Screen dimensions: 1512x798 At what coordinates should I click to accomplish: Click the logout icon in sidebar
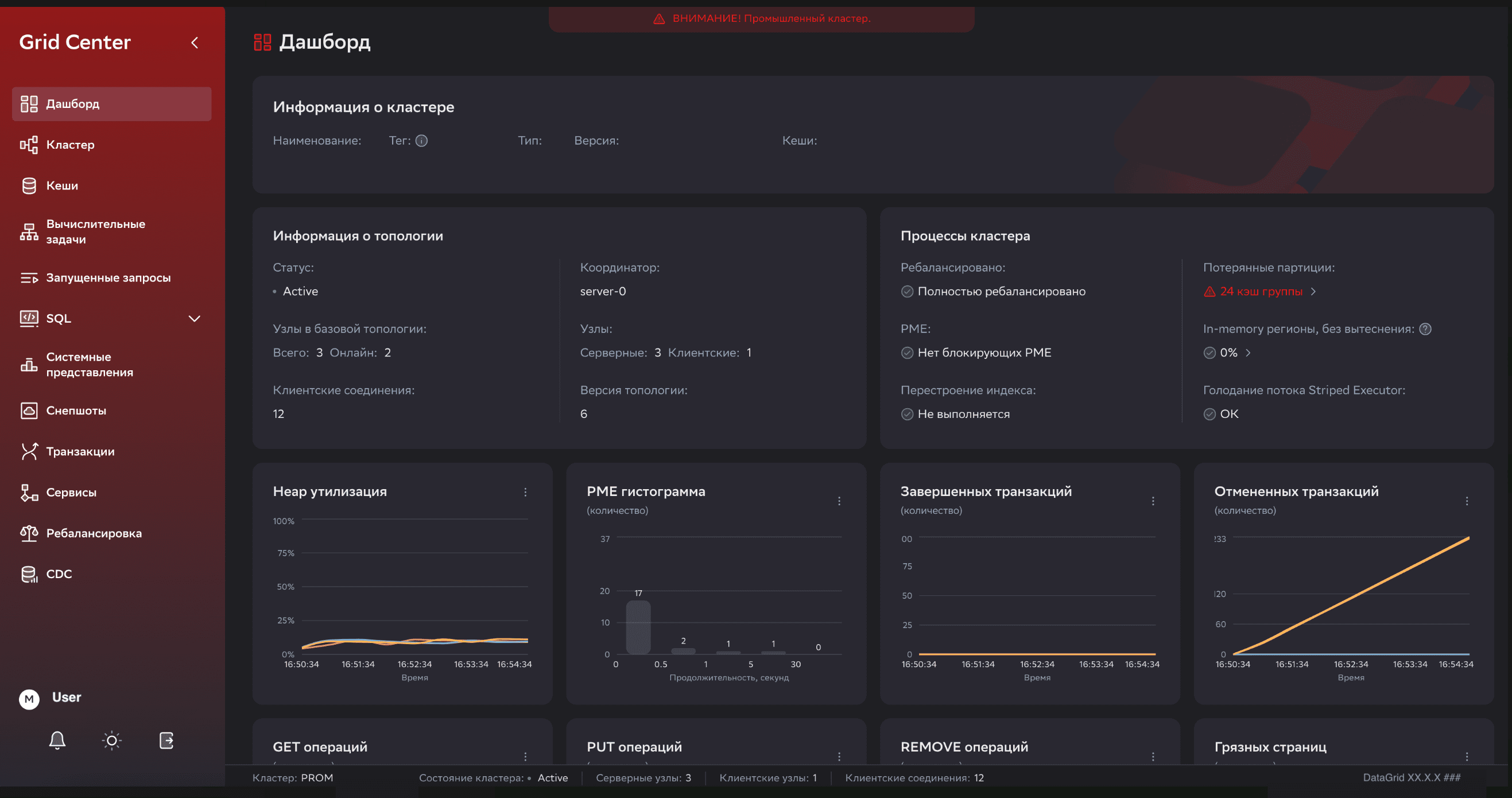166,740
